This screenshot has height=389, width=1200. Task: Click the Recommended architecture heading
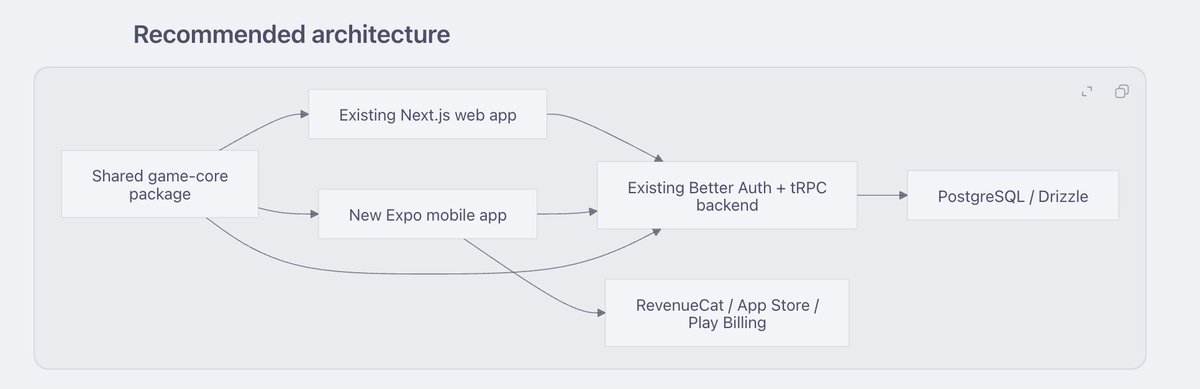click(x=291, y=35)
